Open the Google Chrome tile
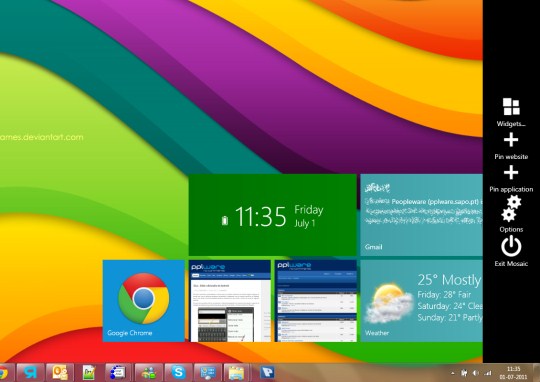Viewport: 540px width, 382px height. tap(144, 301)
